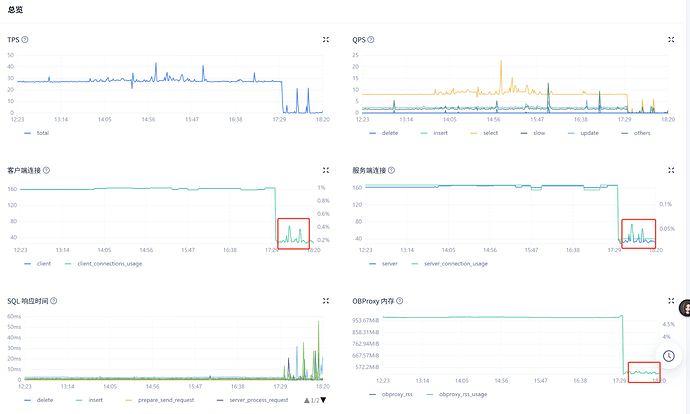Click the SQL 响应时间 chart title
The height and width of the screenshot is (414, 690).
click(x=28, y=301)
